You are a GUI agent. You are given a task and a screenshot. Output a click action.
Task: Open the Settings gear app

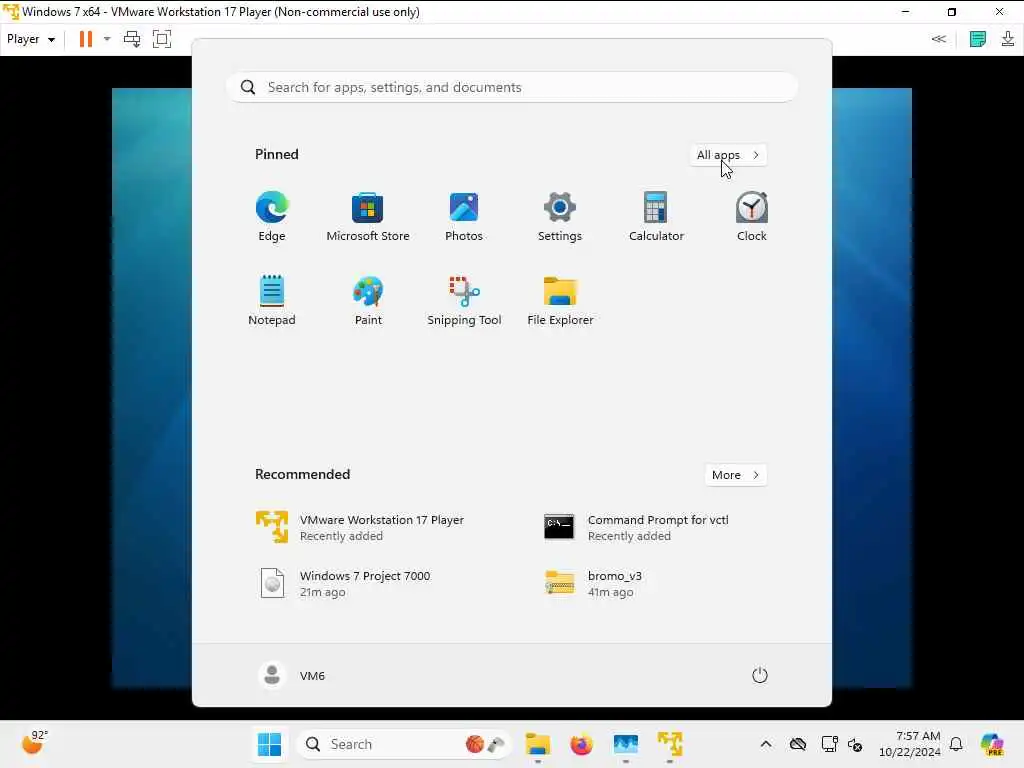560,217
